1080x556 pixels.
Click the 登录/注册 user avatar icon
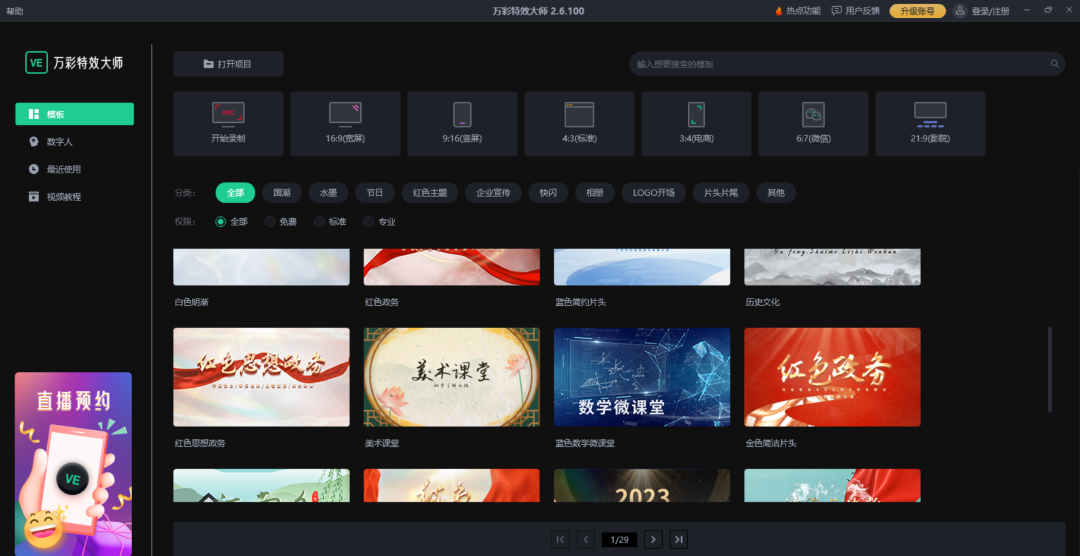(960, 11)
